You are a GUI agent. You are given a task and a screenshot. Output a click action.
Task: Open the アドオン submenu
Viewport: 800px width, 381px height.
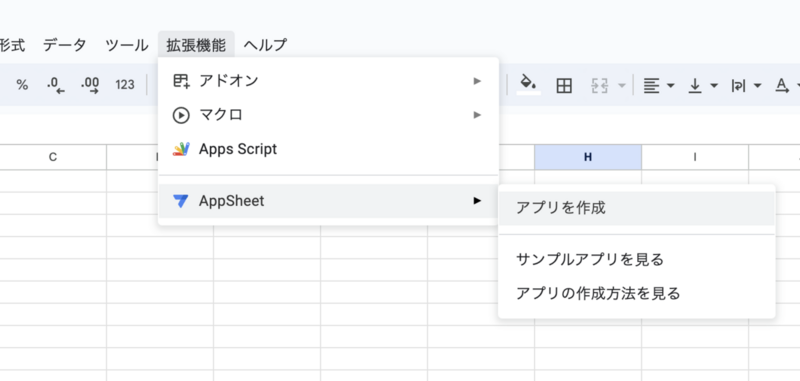pyautogui.click(x=328, y=81)
